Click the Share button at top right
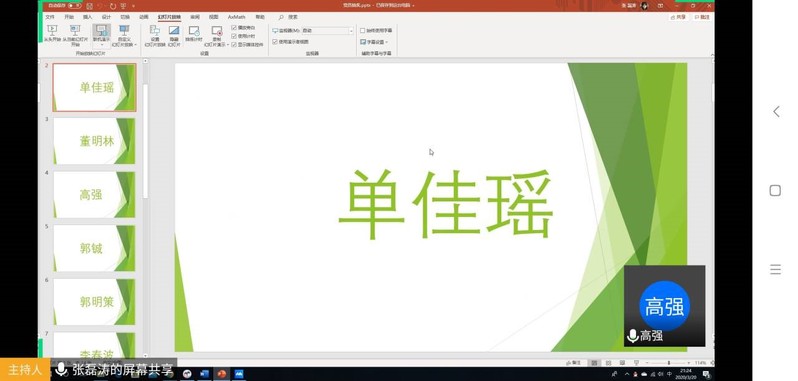Screen dimensions: 798x381 click(x=678, y=17)
